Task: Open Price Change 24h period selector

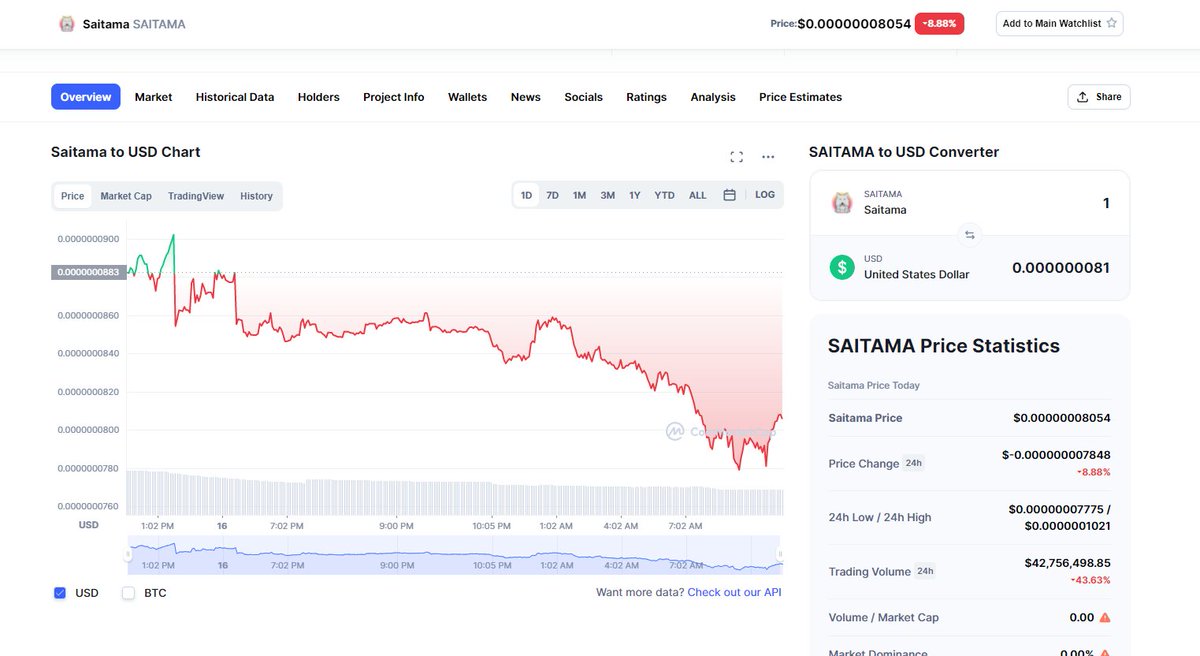Action: (x=914, y=463)
